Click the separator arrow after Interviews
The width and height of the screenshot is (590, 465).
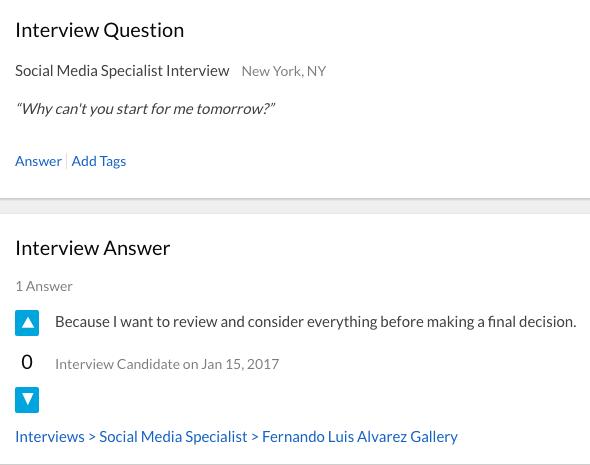pyautogui.click(x=92, y=437)
